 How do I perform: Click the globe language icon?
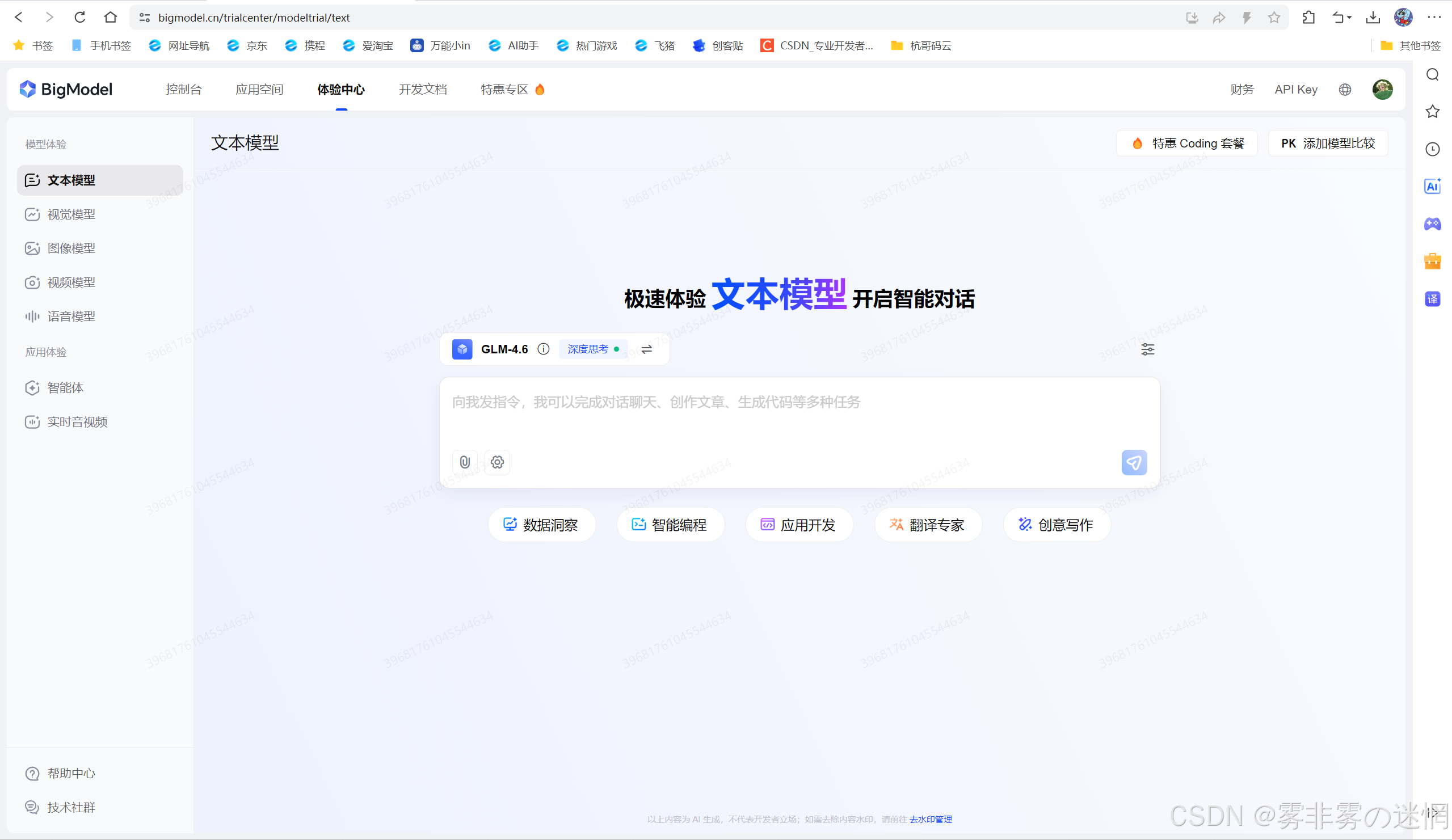(1344, 89)
